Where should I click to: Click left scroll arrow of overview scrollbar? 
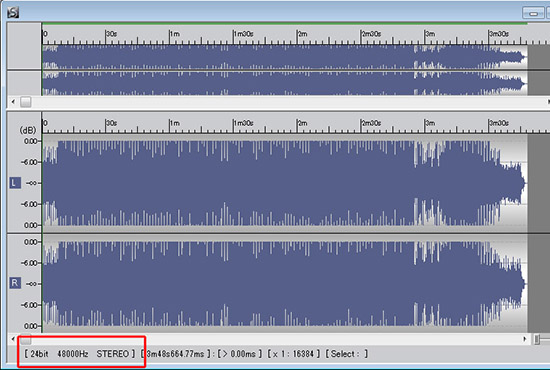[x=13, y=102]
